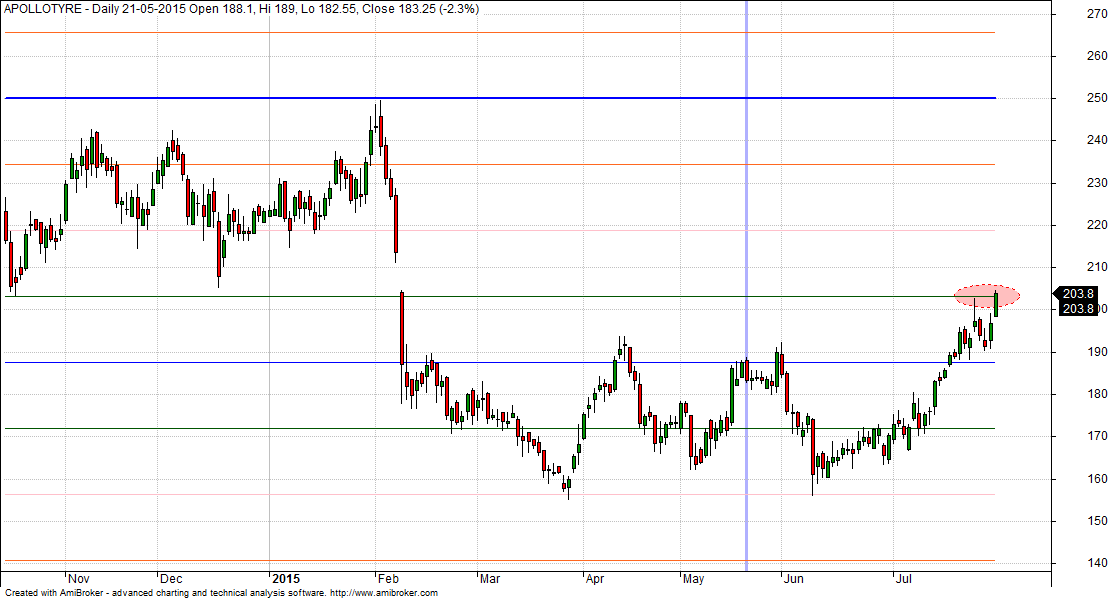
Task: Click the APOLLOTYRE chart title text
Action: (x=42, y=8)
